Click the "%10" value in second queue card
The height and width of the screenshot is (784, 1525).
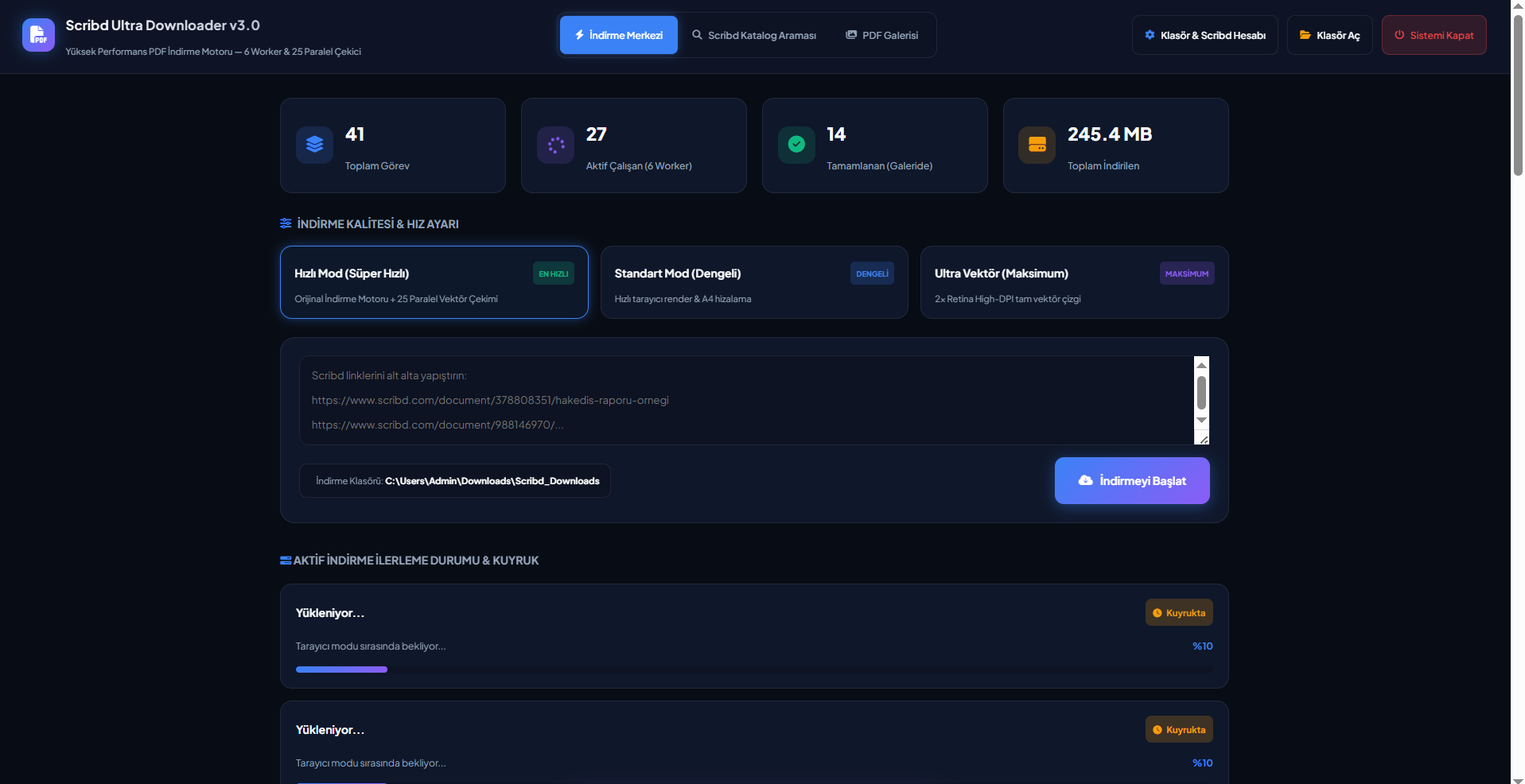1203,763
